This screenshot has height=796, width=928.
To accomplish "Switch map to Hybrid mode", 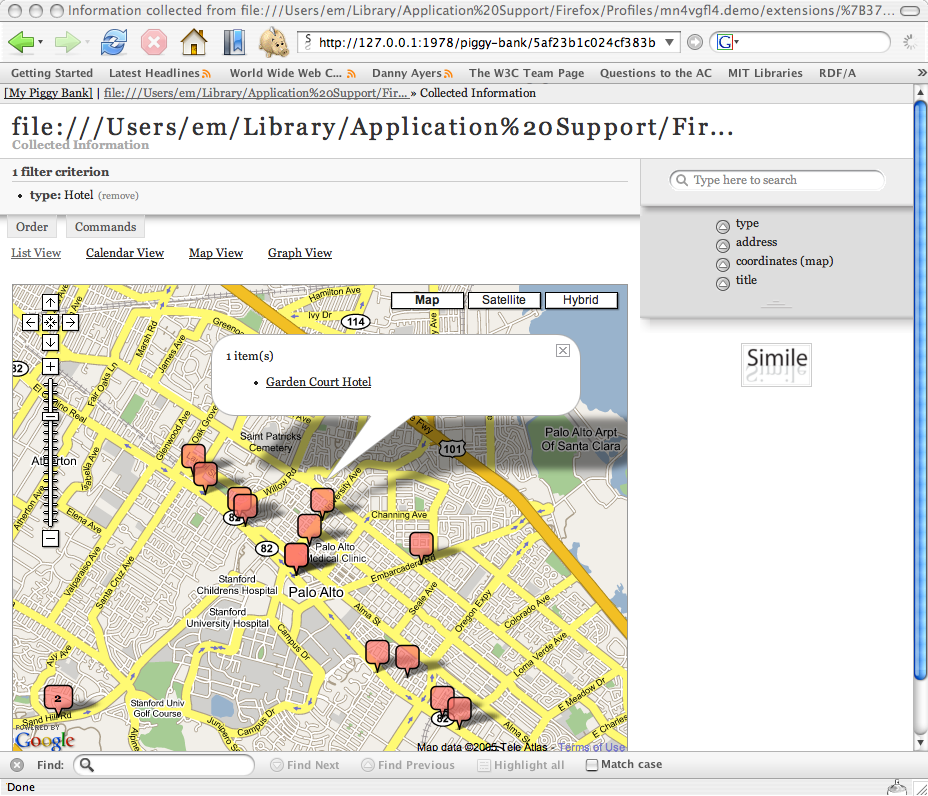I will pyautogui.click(x=580, y=300).
